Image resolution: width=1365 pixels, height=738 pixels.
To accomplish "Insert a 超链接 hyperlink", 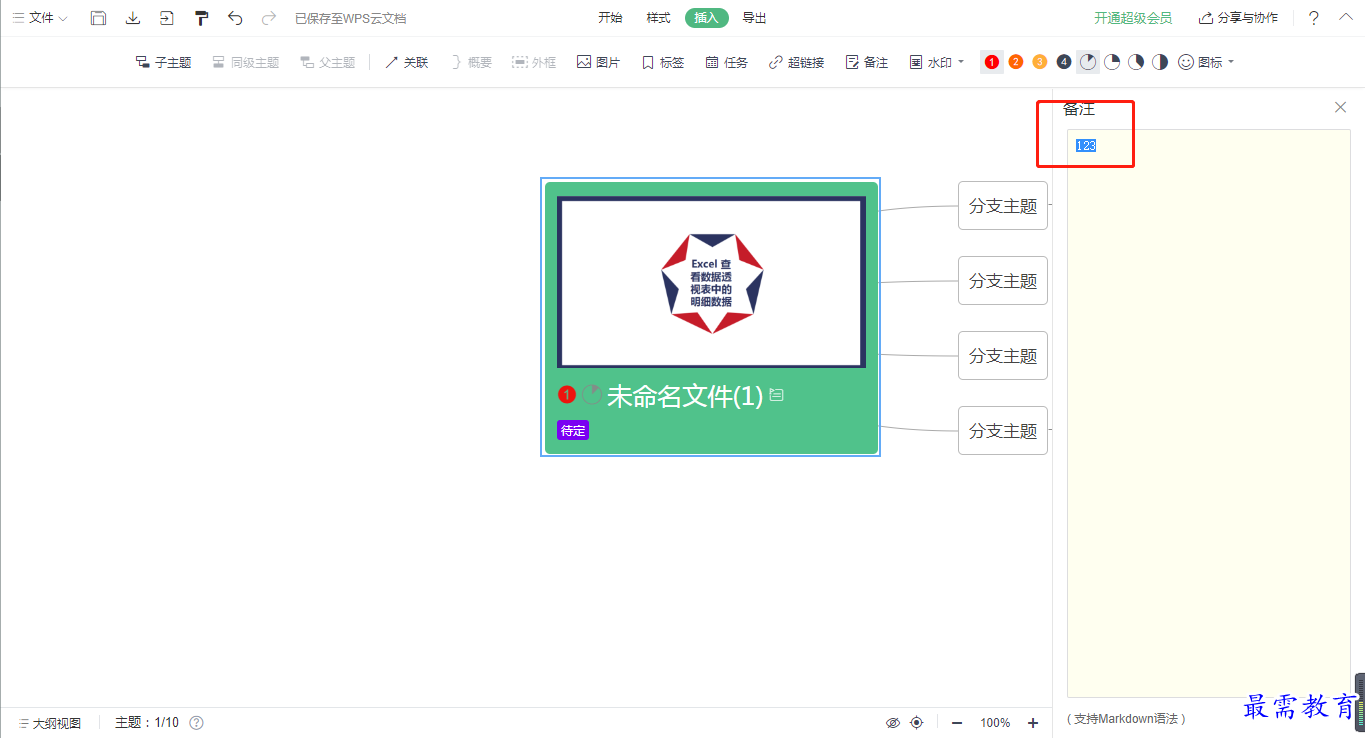I will pos(796,62).
